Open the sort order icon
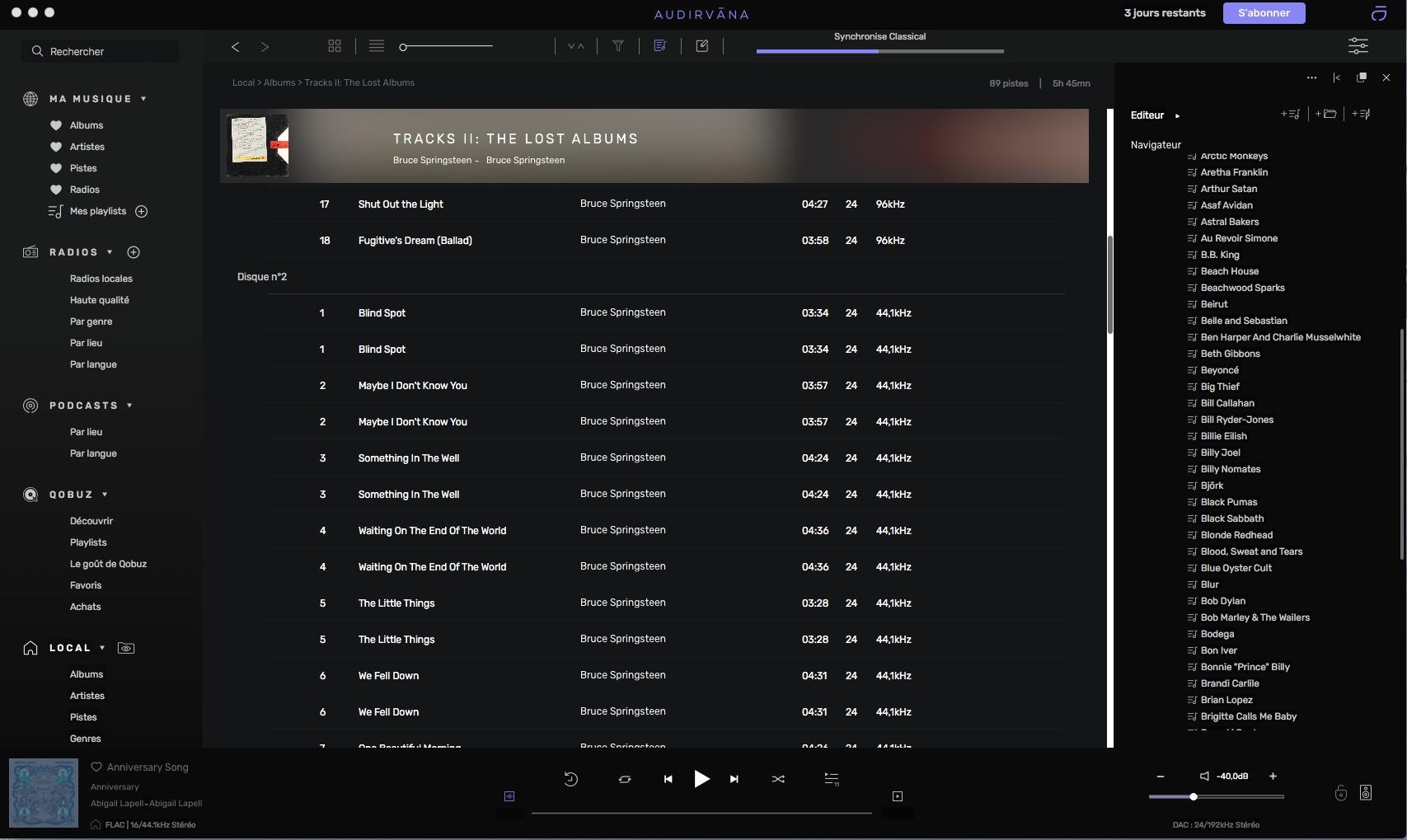This screenshot has width=1407, height=840. point(576,47)
